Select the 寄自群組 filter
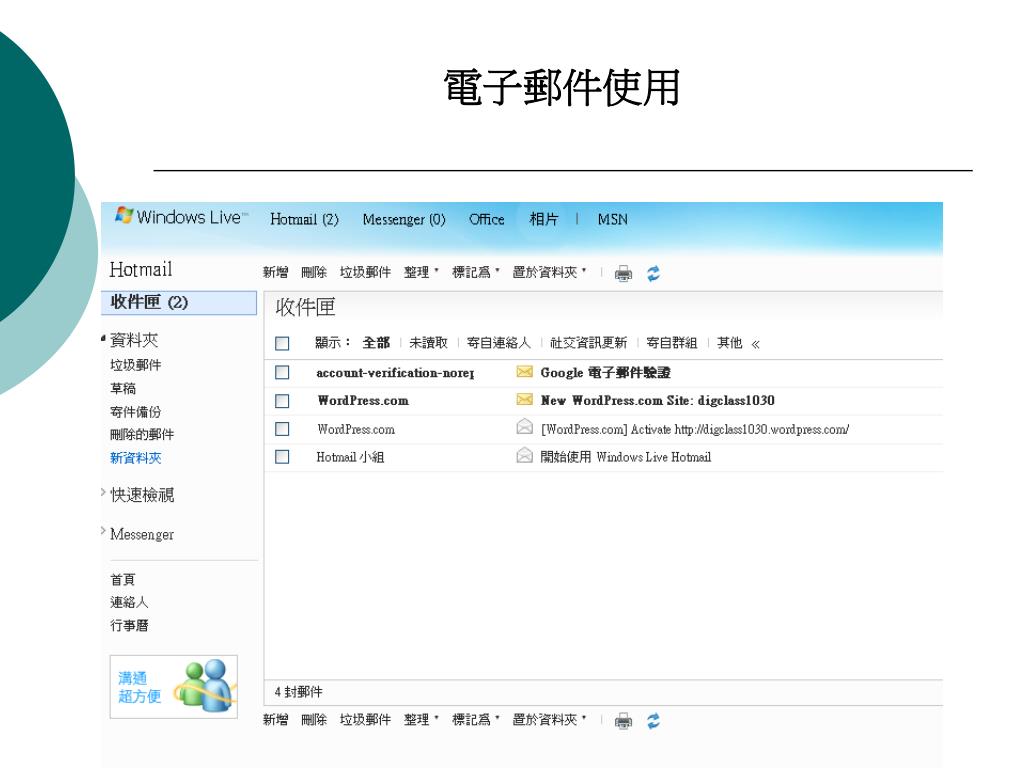 [672, 343]
